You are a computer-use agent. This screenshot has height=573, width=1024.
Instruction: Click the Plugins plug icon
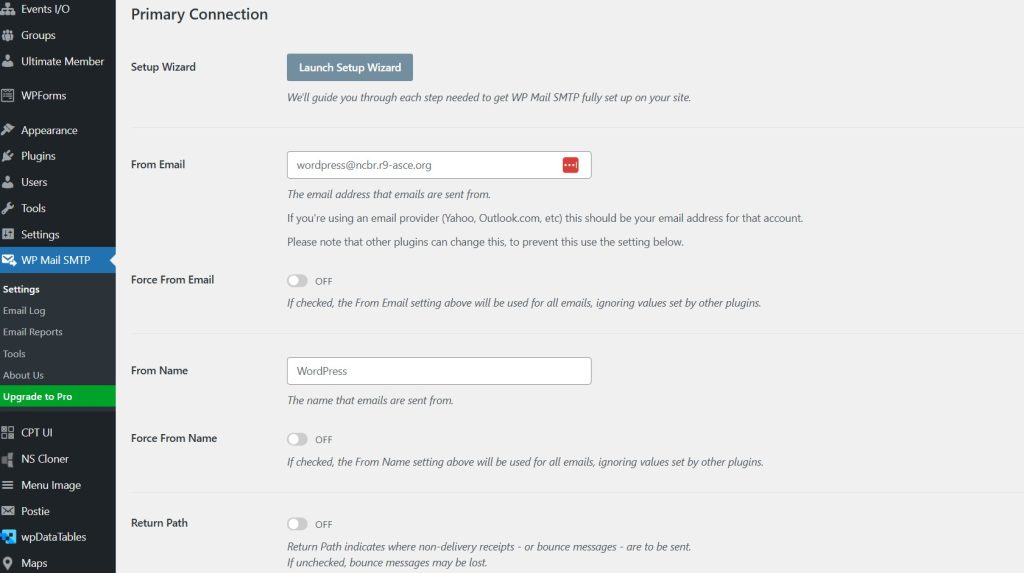[x=9, y=156]
